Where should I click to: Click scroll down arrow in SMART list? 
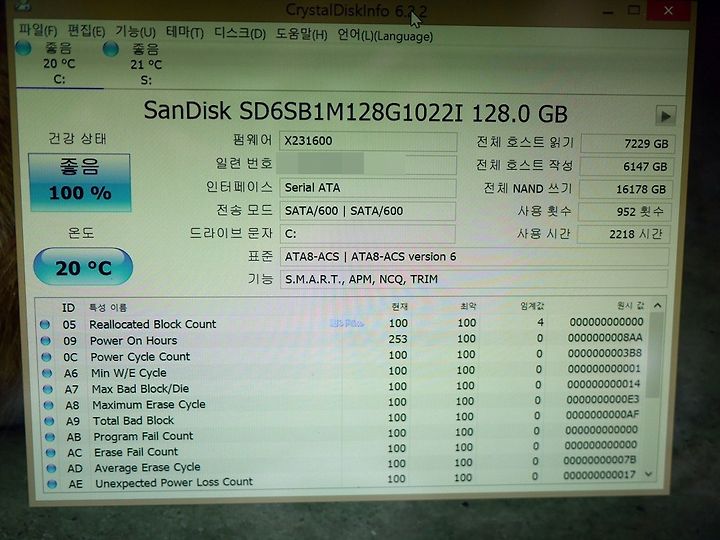(x=649, y=474)
